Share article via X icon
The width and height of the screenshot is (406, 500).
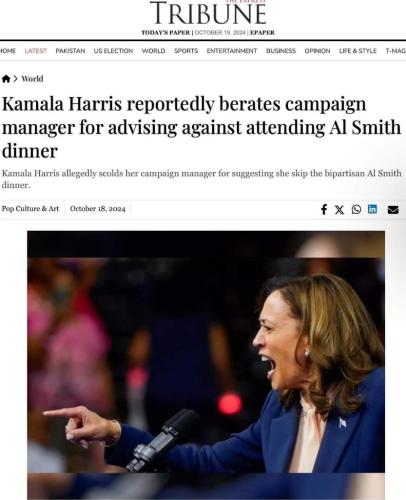[339, 209]
